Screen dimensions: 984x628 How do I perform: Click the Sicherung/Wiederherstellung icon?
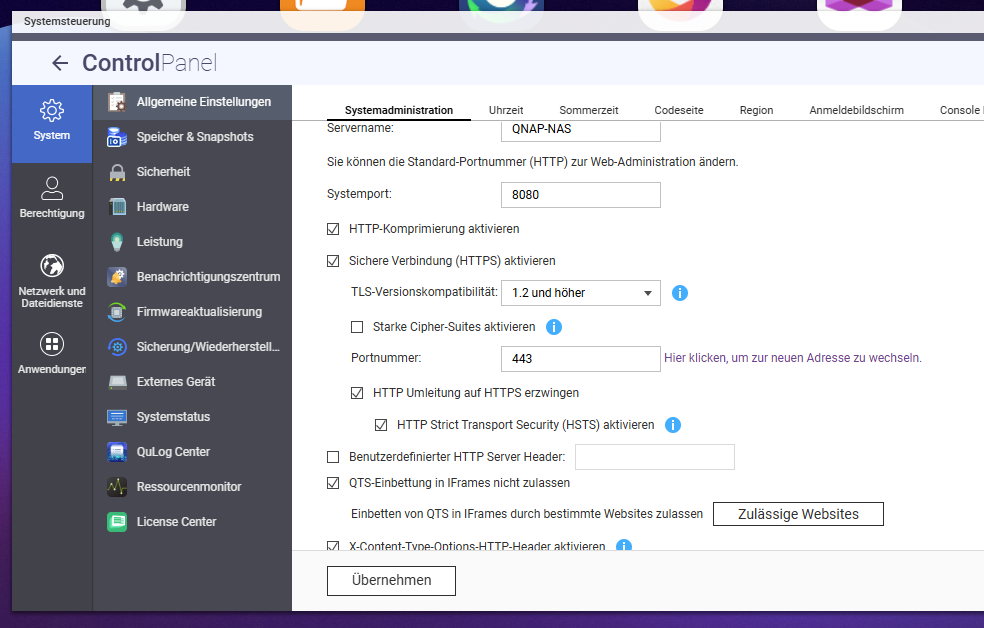[117, 347]
